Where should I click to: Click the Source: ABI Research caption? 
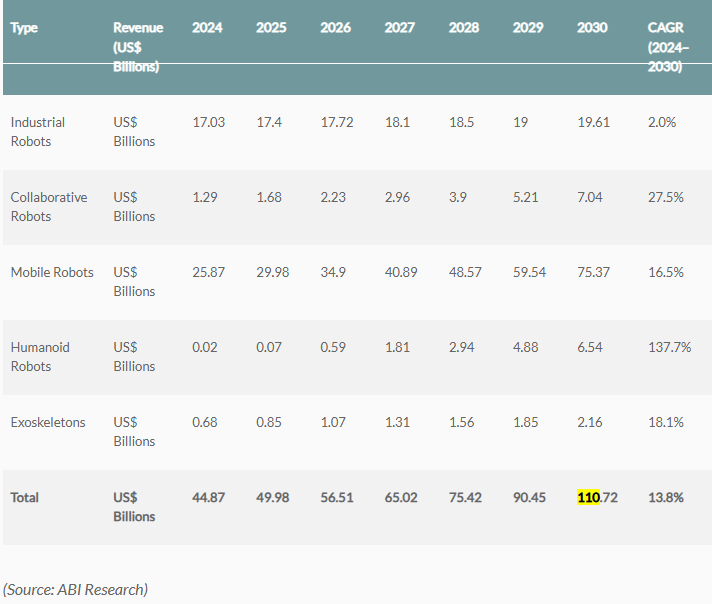[75, 589]
